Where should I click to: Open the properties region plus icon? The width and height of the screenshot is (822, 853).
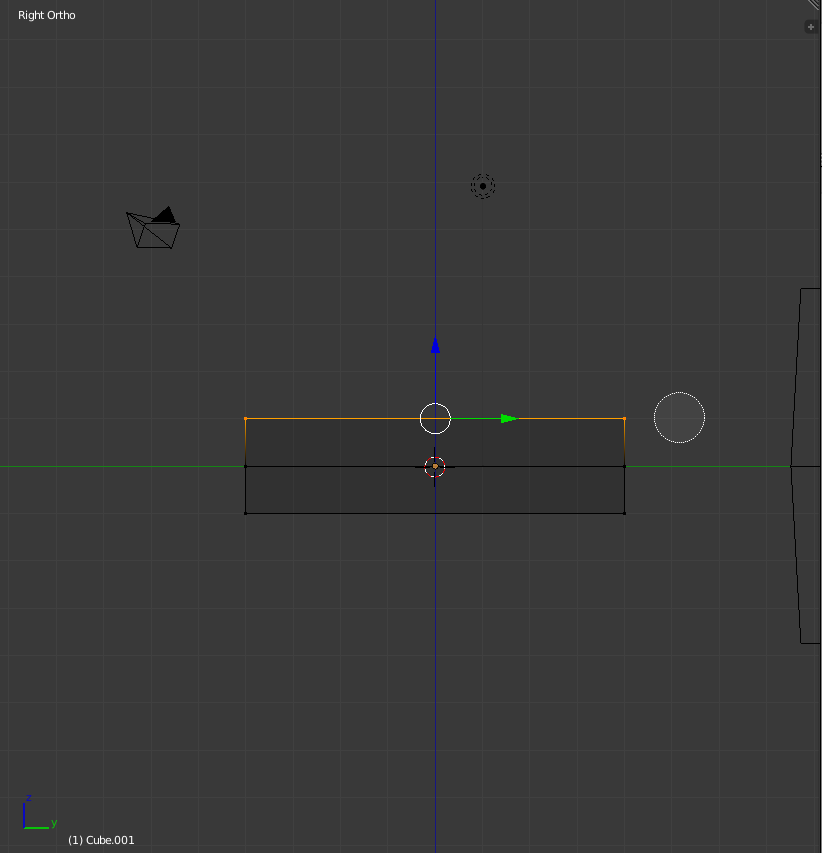click(811, 27)
